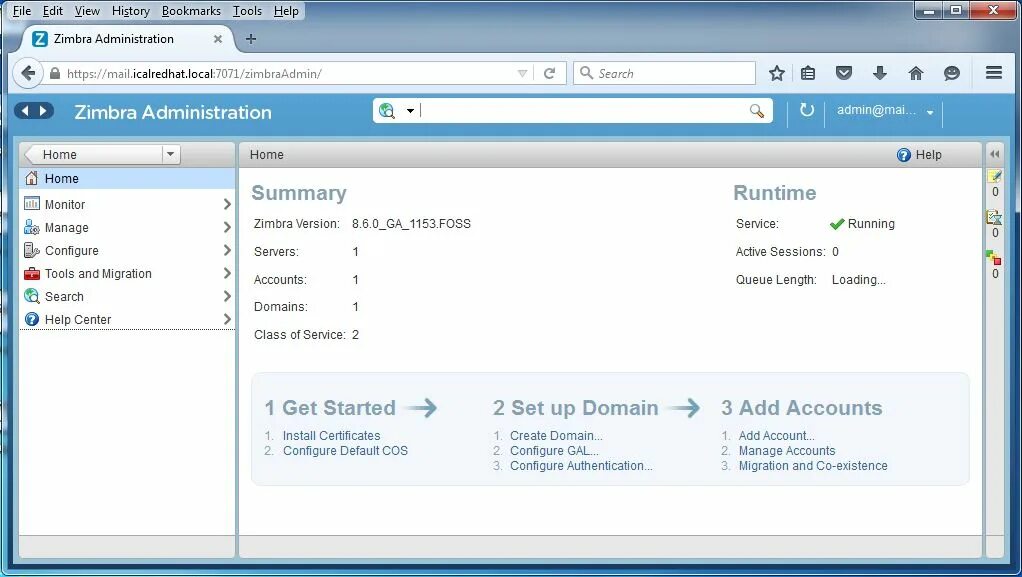Image resolution: width=1022 pixels, height=577 pixels.
Task: Click the task status icon in the right pane
Action: pyautogui.click(x=995, y=216)
